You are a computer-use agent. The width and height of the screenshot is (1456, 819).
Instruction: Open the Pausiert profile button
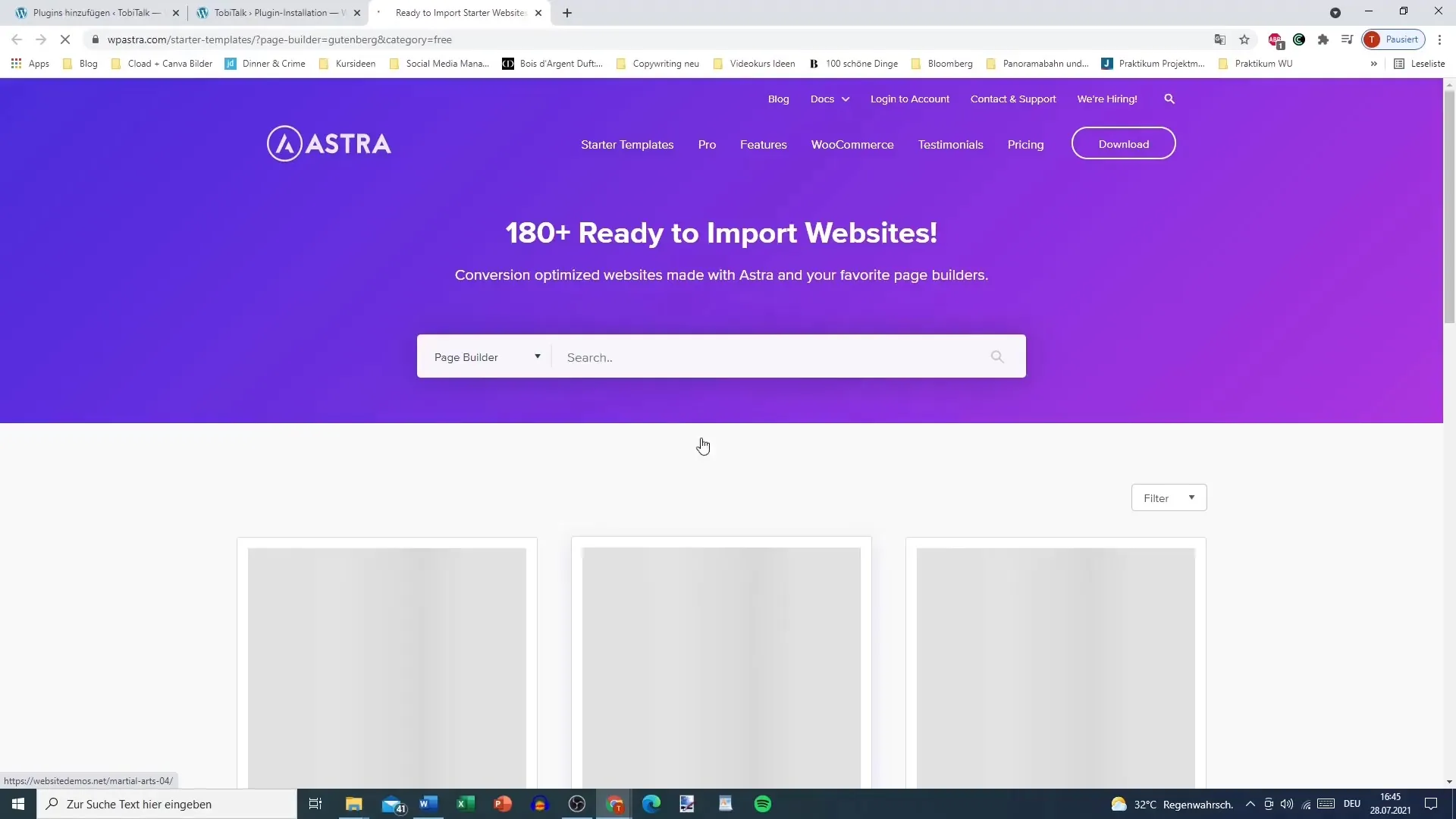tap(1394, 39)
